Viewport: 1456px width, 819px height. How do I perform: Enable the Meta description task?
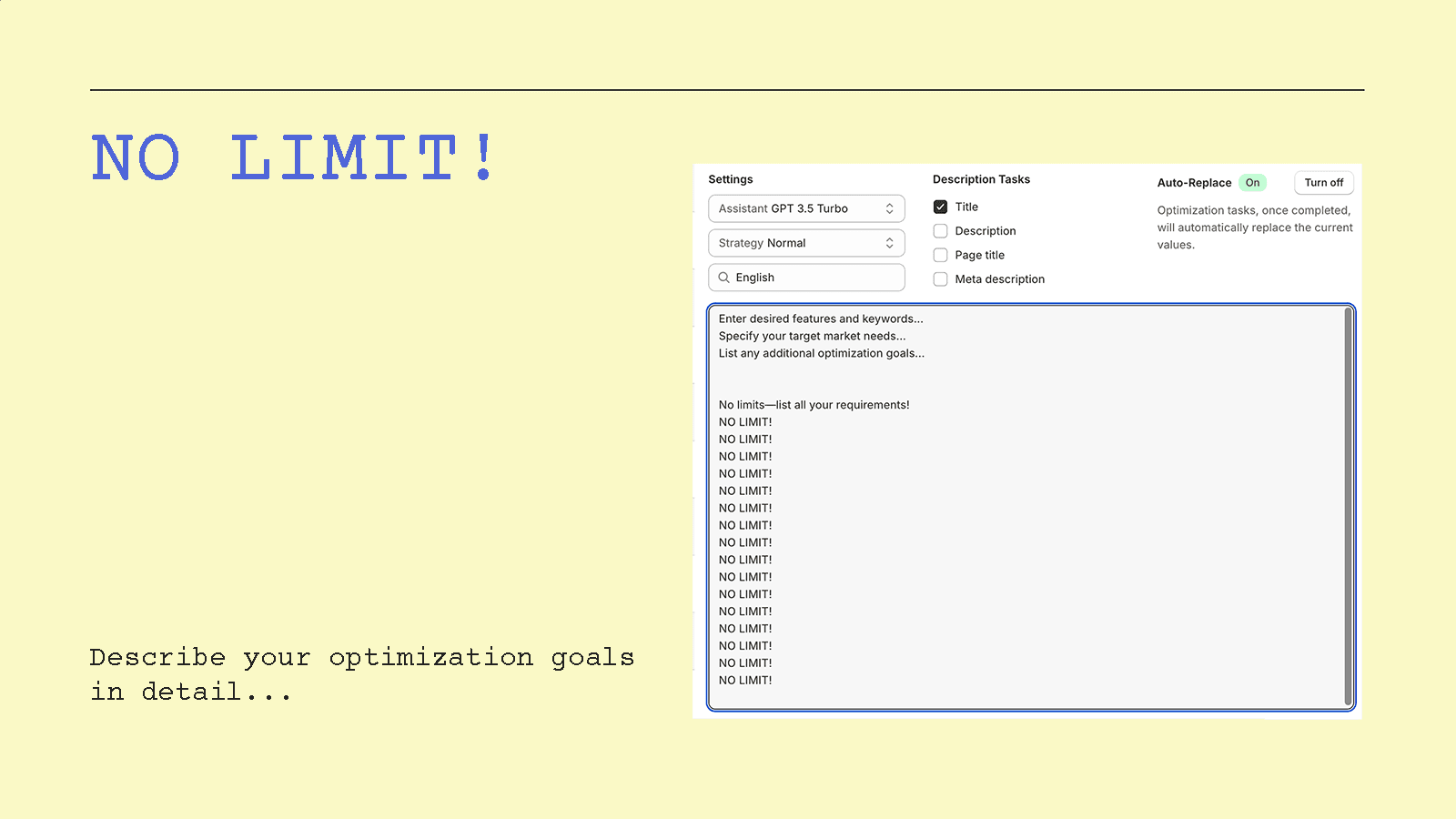[x=940, y=278]
